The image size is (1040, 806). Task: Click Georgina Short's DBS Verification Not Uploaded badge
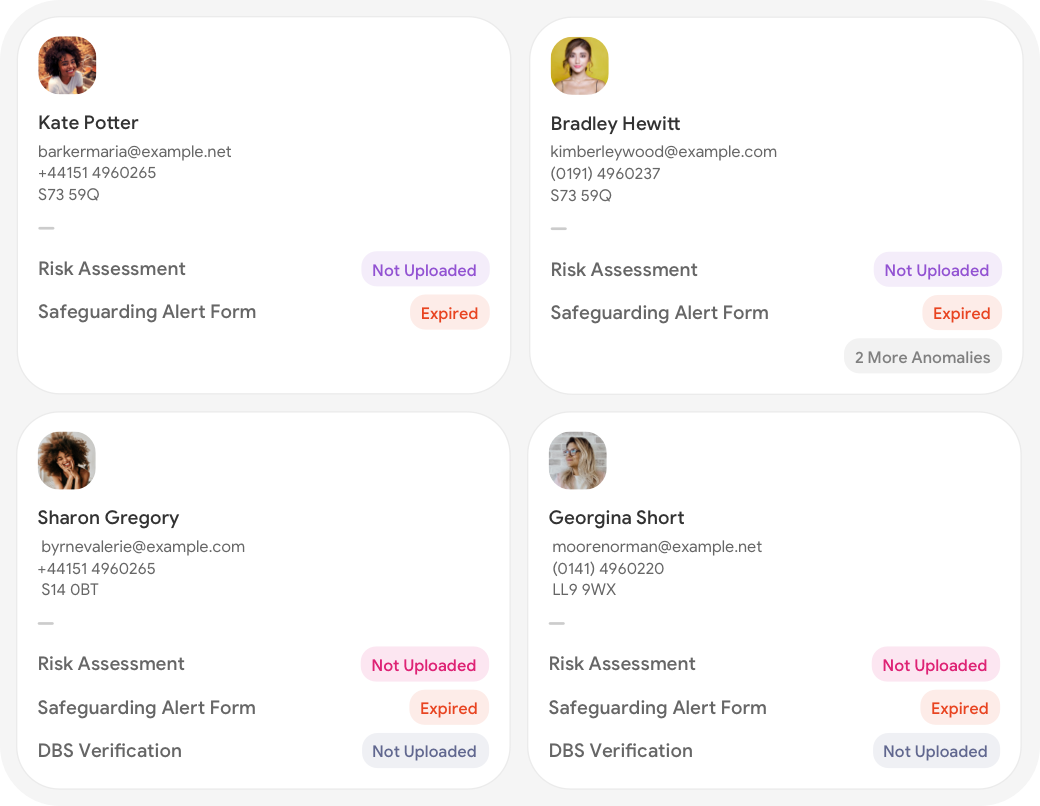tap(935, 751)
